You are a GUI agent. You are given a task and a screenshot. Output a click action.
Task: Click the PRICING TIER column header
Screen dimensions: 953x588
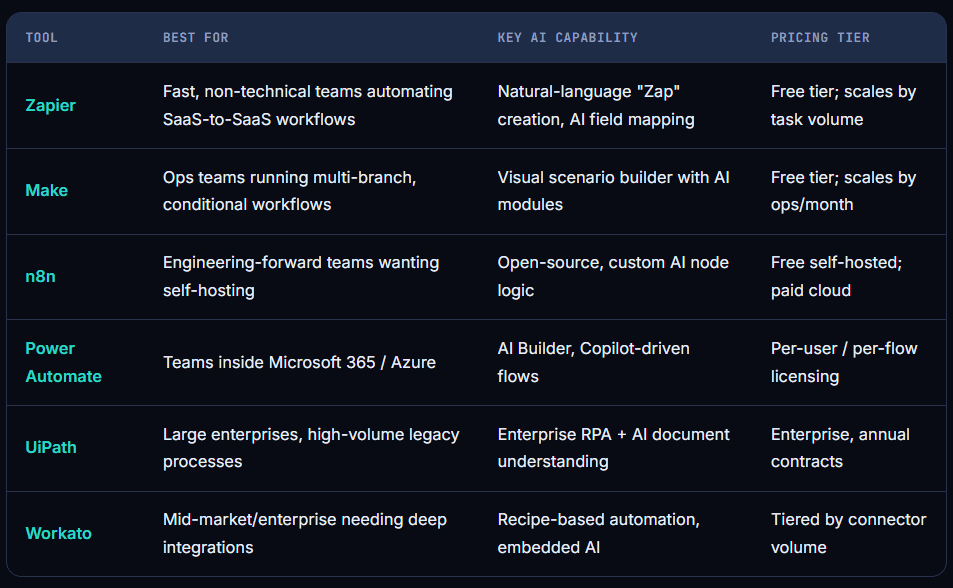click(820, 38)
